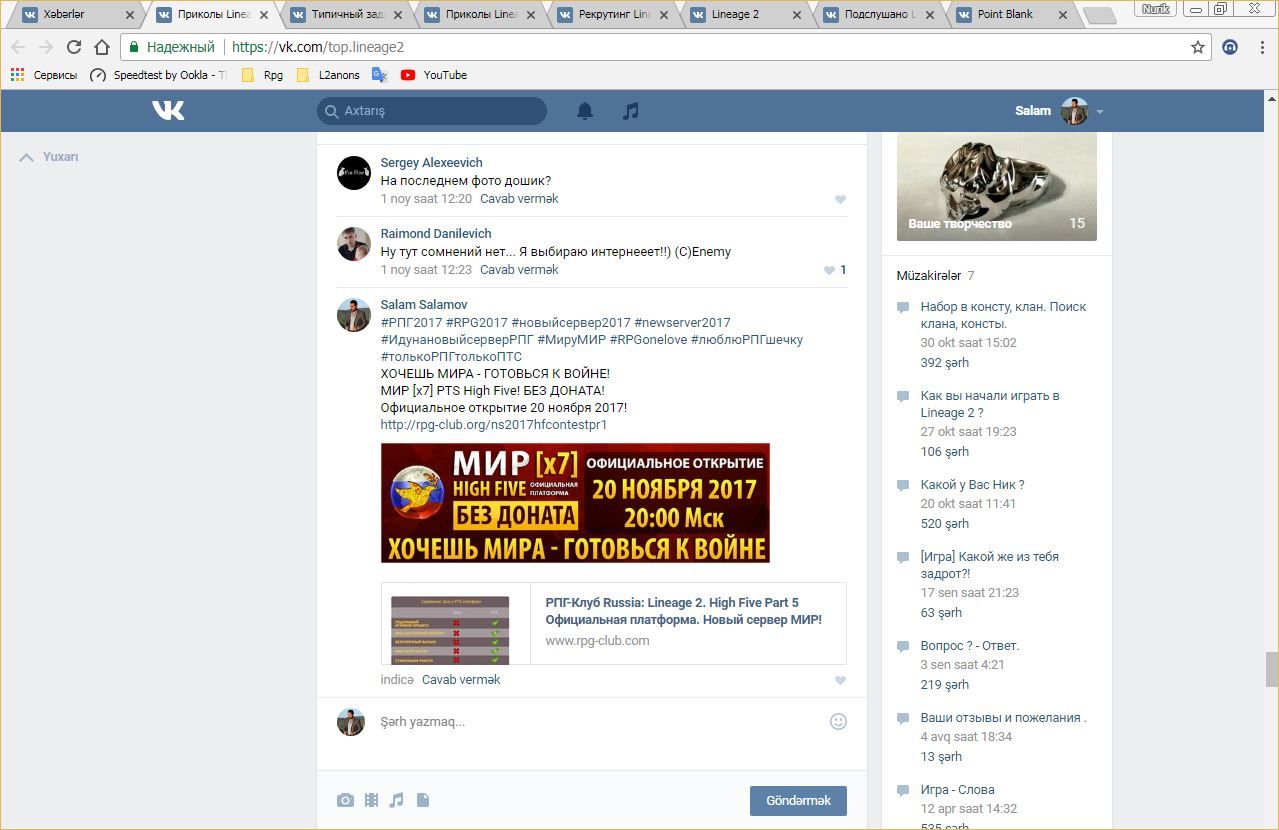
Task: Reply to Raimond Danilevich's comment
Action: click(519, 269)
